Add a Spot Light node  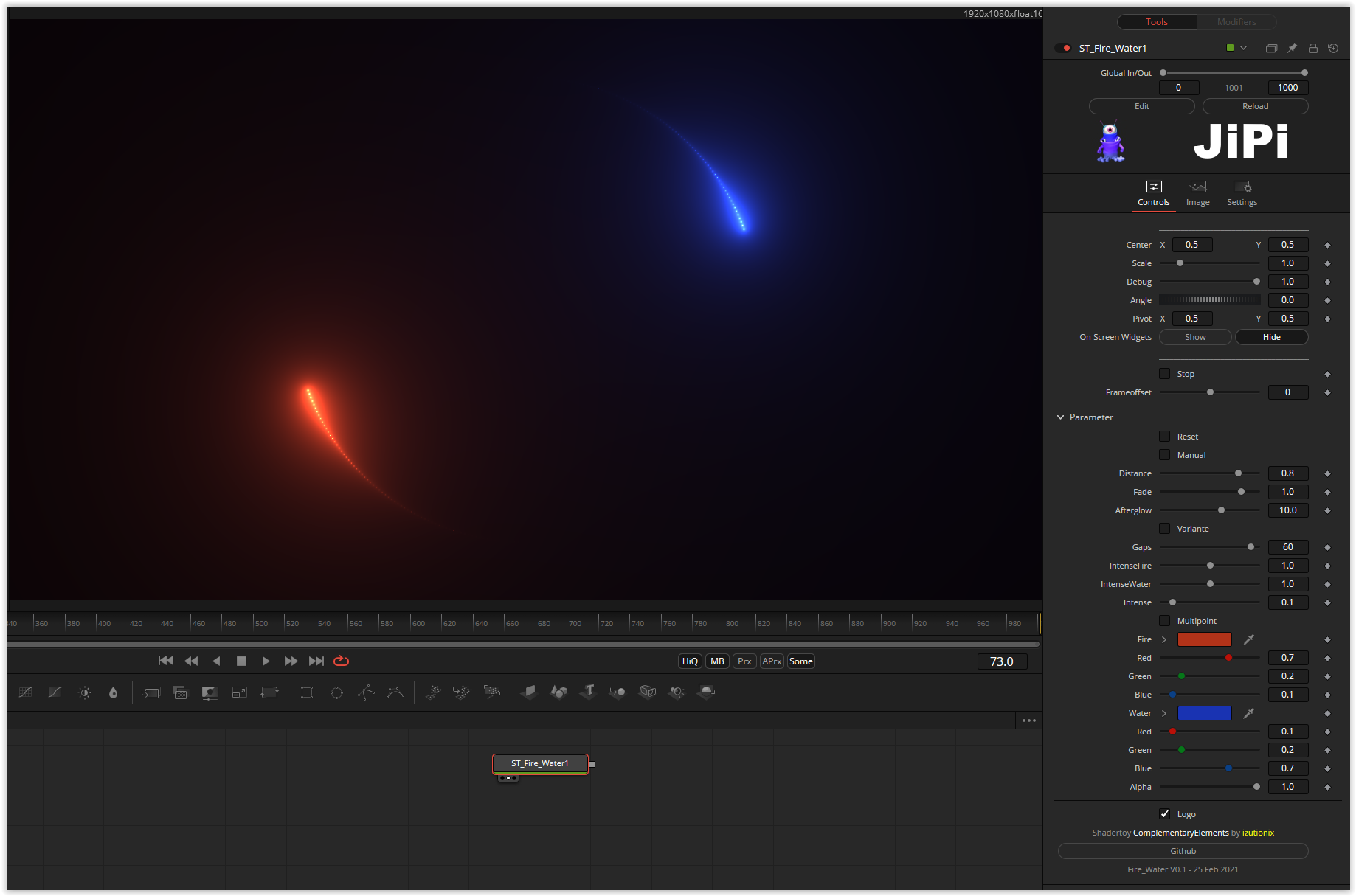coord(677,692)
